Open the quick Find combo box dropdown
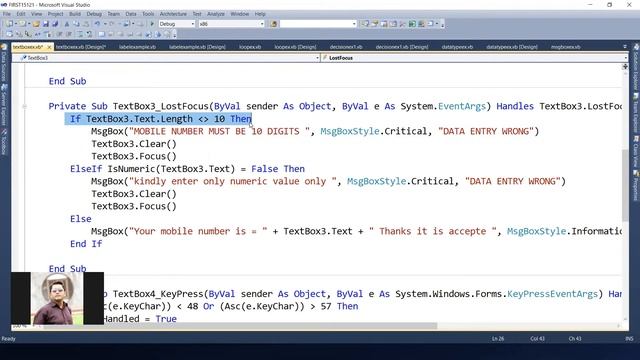This screenshot has height=360, width=640. click(x=354, y=24)
